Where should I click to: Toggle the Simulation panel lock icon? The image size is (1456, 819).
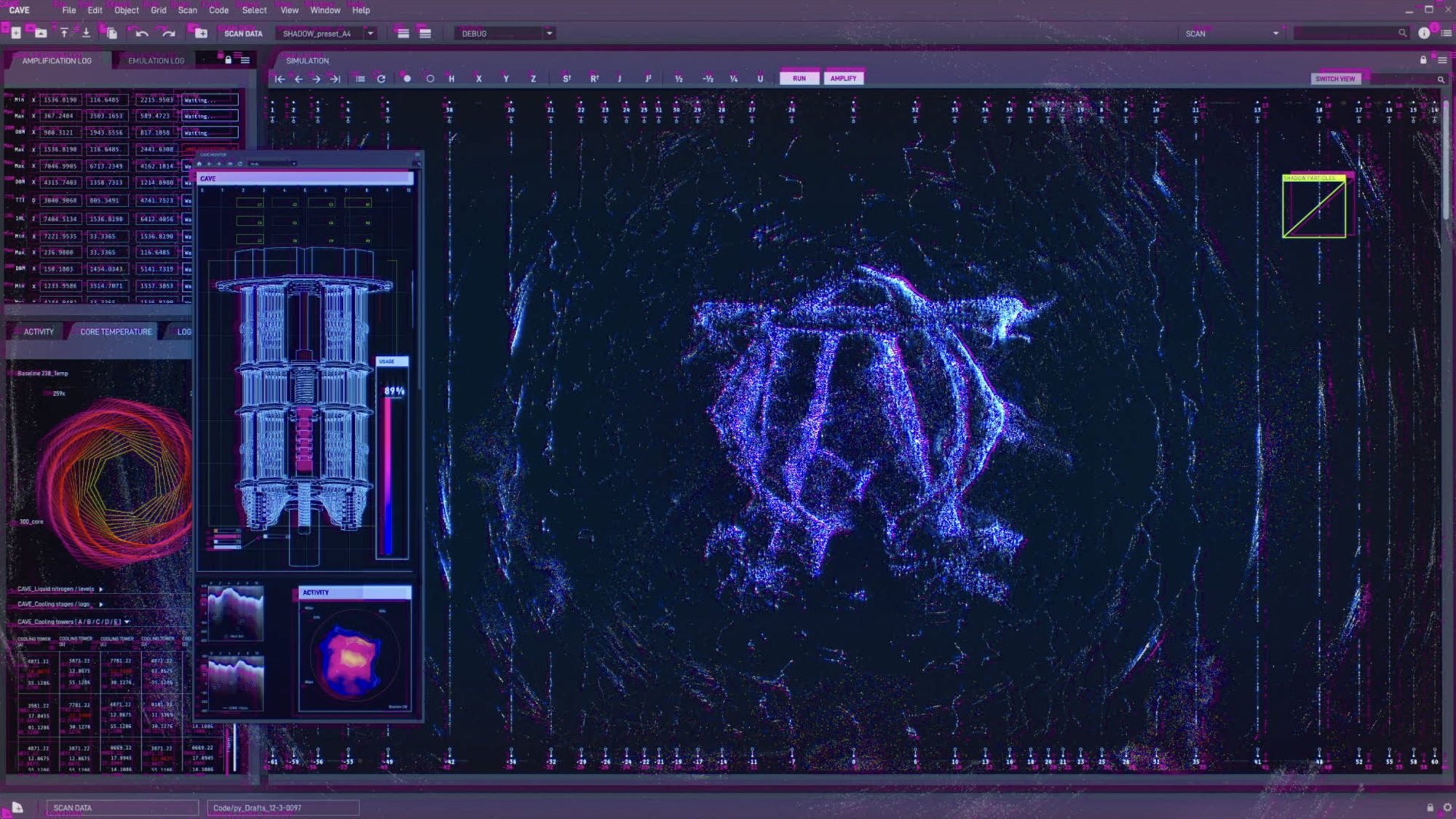tap(1423, 60)
